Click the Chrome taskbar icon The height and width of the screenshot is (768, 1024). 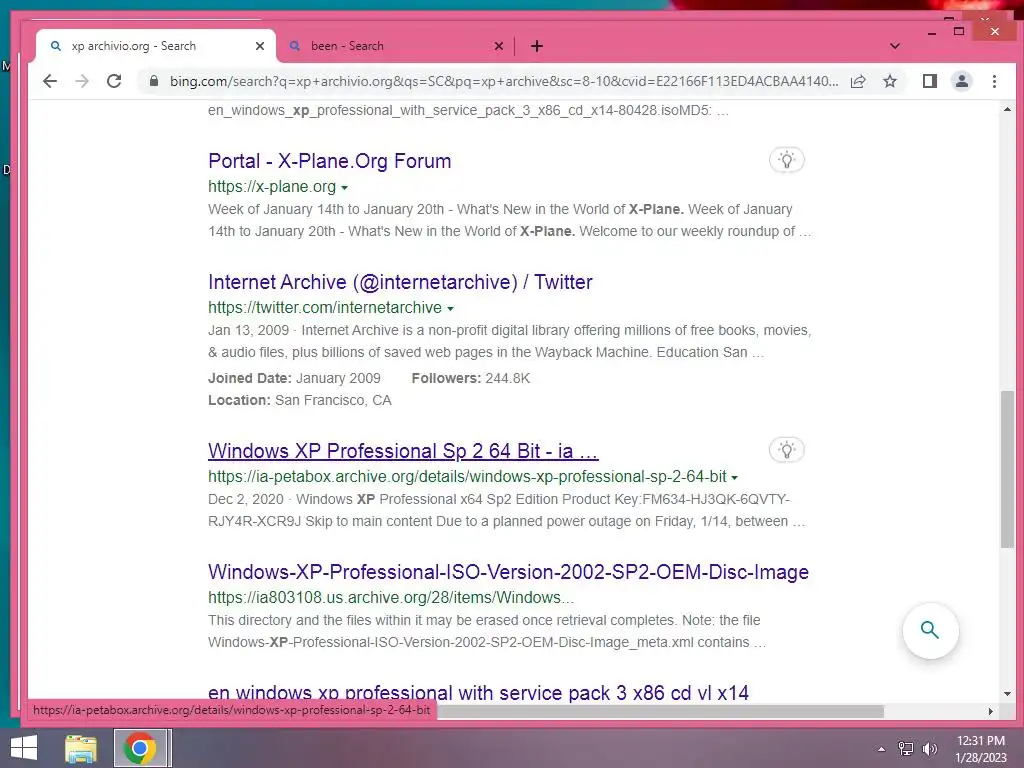coord(139,748)
